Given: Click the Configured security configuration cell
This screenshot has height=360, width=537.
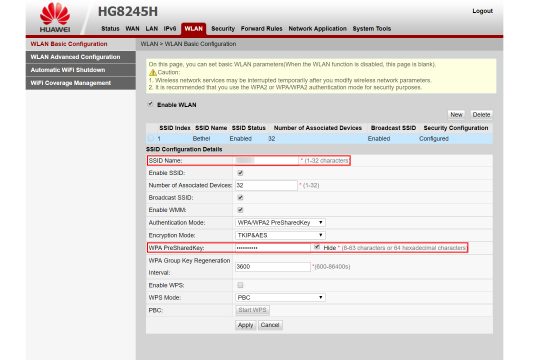Looking at the screenshot, I should click(x=434, y=139).
